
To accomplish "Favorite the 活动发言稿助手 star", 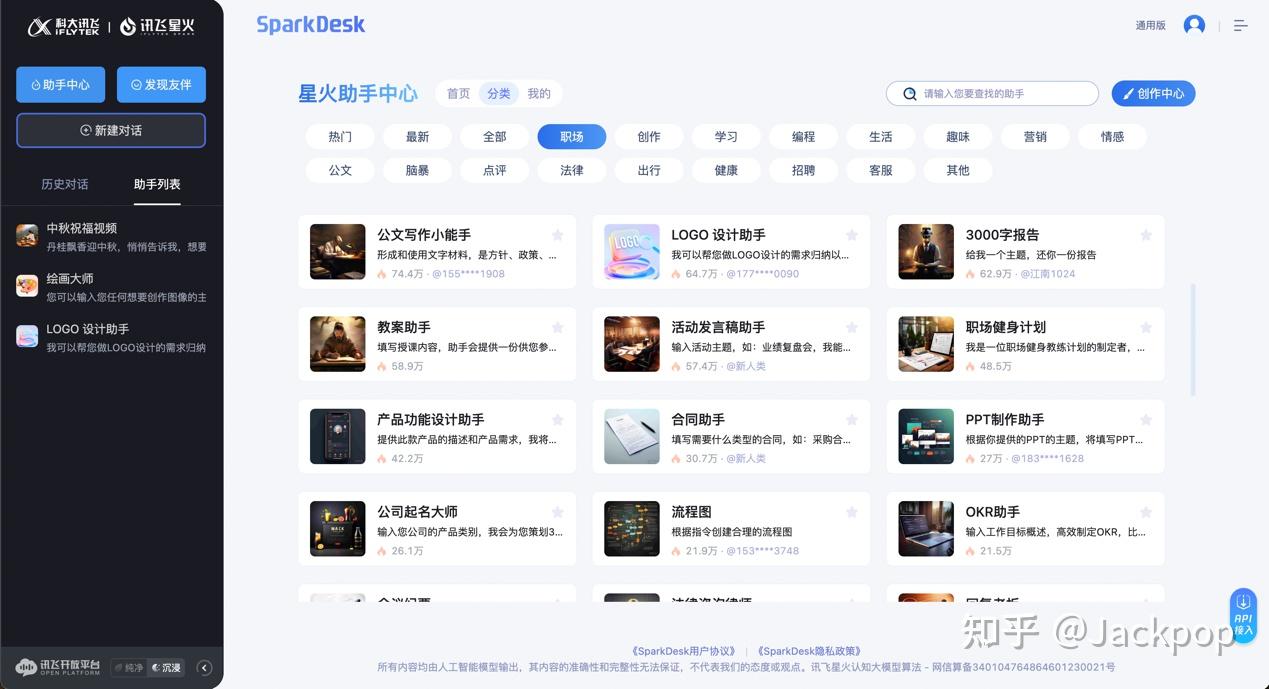I will coord(852,327).
